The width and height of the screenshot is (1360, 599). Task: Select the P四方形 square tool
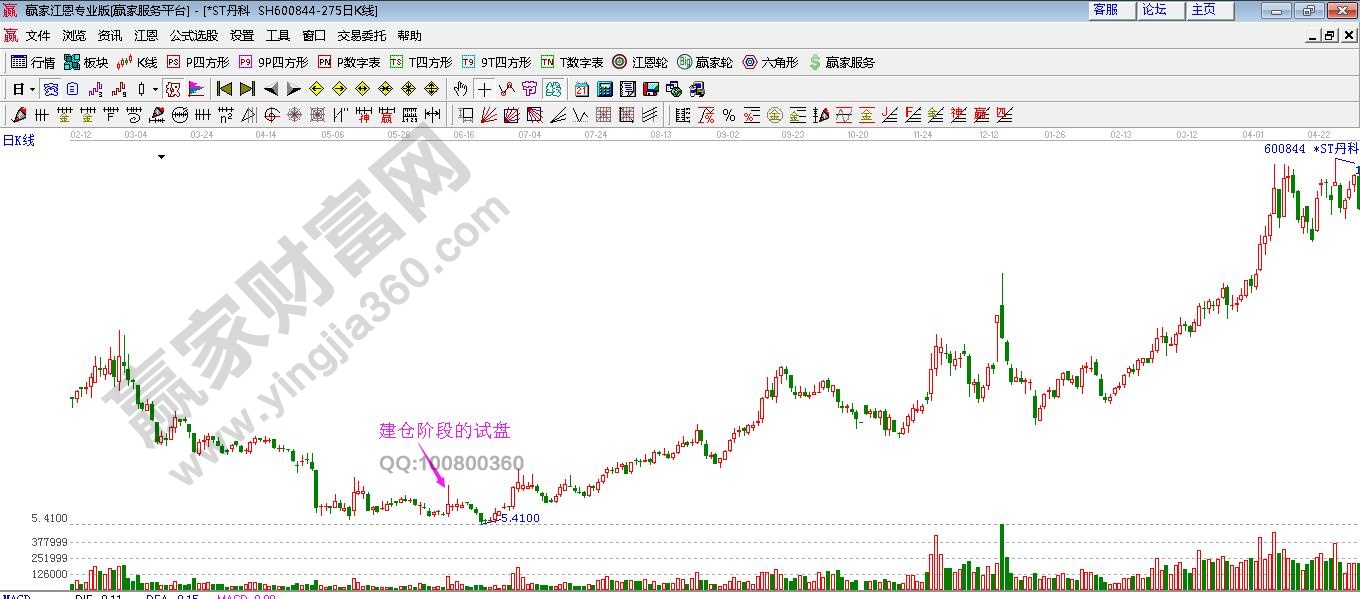(195, 62)
